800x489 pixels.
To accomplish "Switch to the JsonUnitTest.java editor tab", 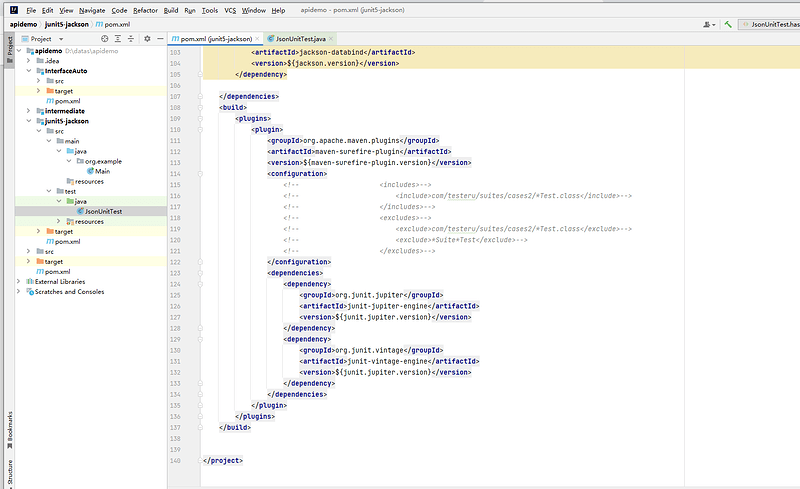I will point(300,39).
